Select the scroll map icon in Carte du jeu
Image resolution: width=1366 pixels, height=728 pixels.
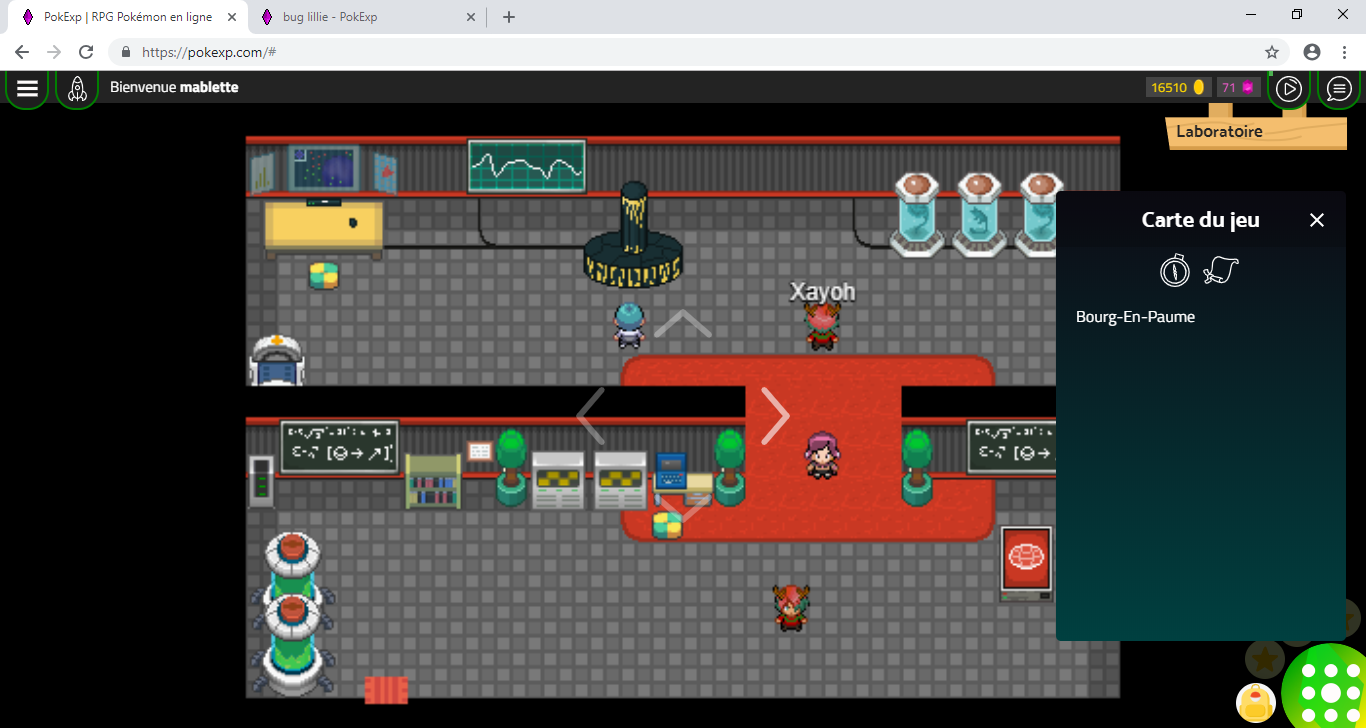pyautogui.click(x=1221, y=270)
